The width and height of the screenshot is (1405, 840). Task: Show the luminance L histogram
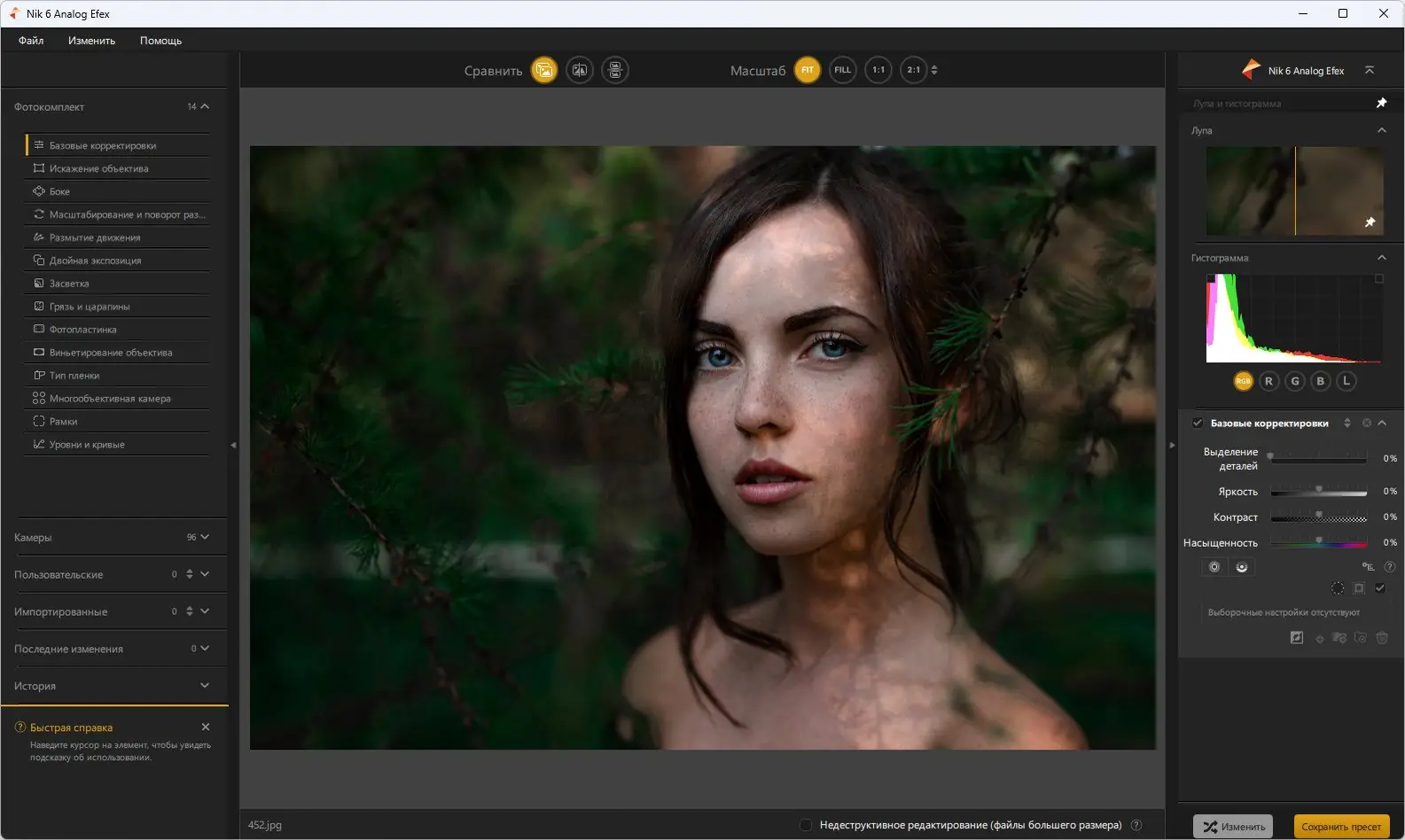pos(1346,381)
